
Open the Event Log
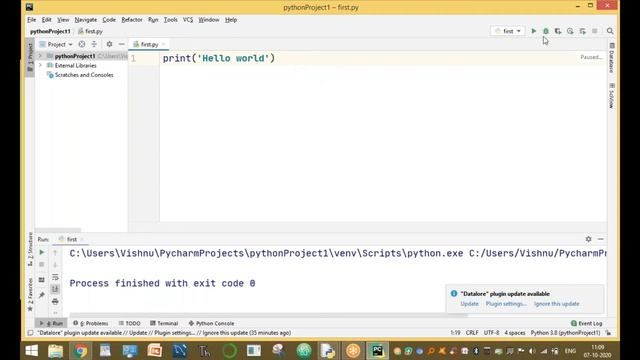[x=587, y=323]
